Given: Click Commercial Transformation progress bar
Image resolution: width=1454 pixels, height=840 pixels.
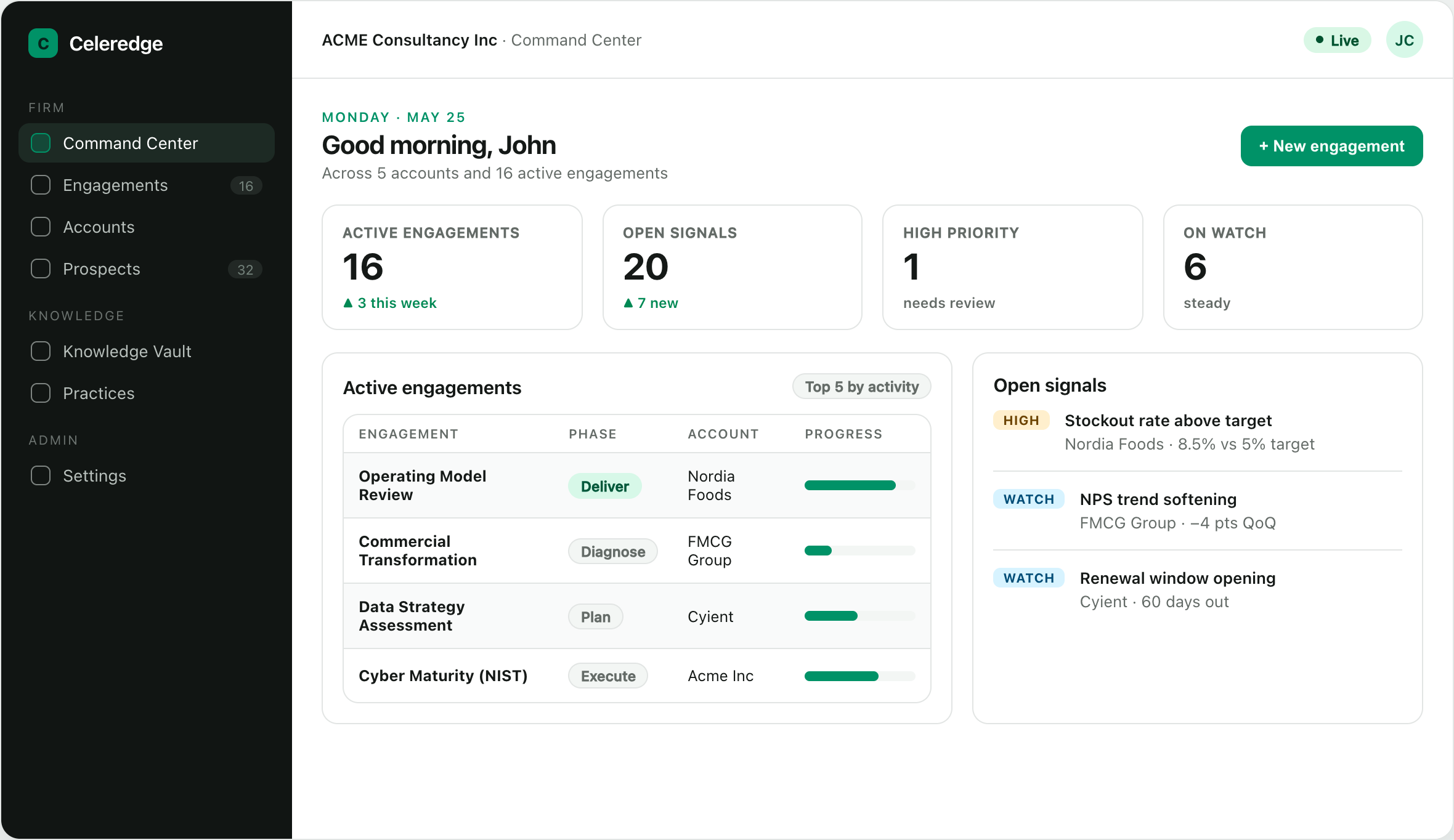Looking at the screenshot, I should (860, 551).
